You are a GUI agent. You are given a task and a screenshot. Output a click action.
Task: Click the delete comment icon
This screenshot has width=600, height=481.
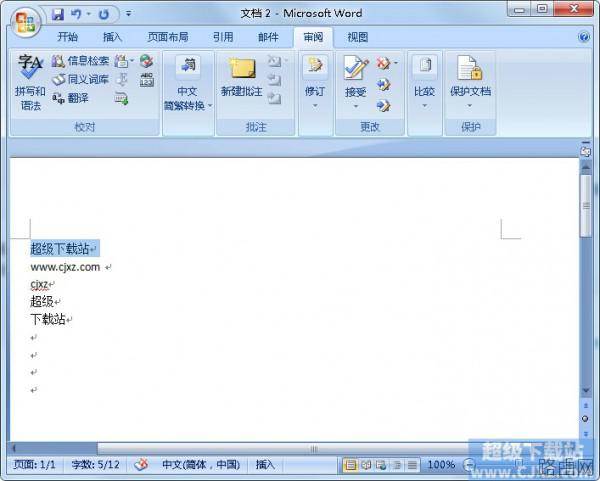tap(274, 61)
